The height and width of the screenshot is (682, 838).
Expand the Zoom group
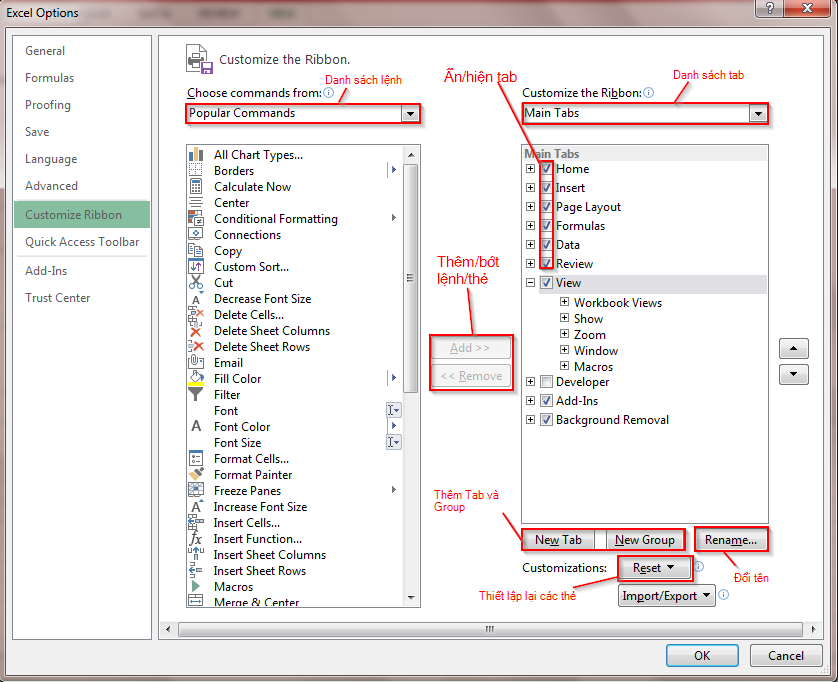564,334
